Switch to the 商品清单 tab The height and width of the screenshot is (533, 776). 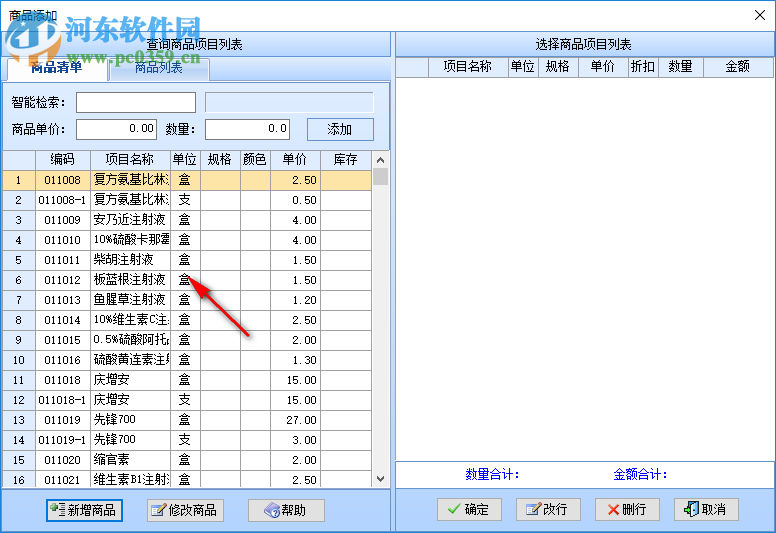click(x=56, y=67)
